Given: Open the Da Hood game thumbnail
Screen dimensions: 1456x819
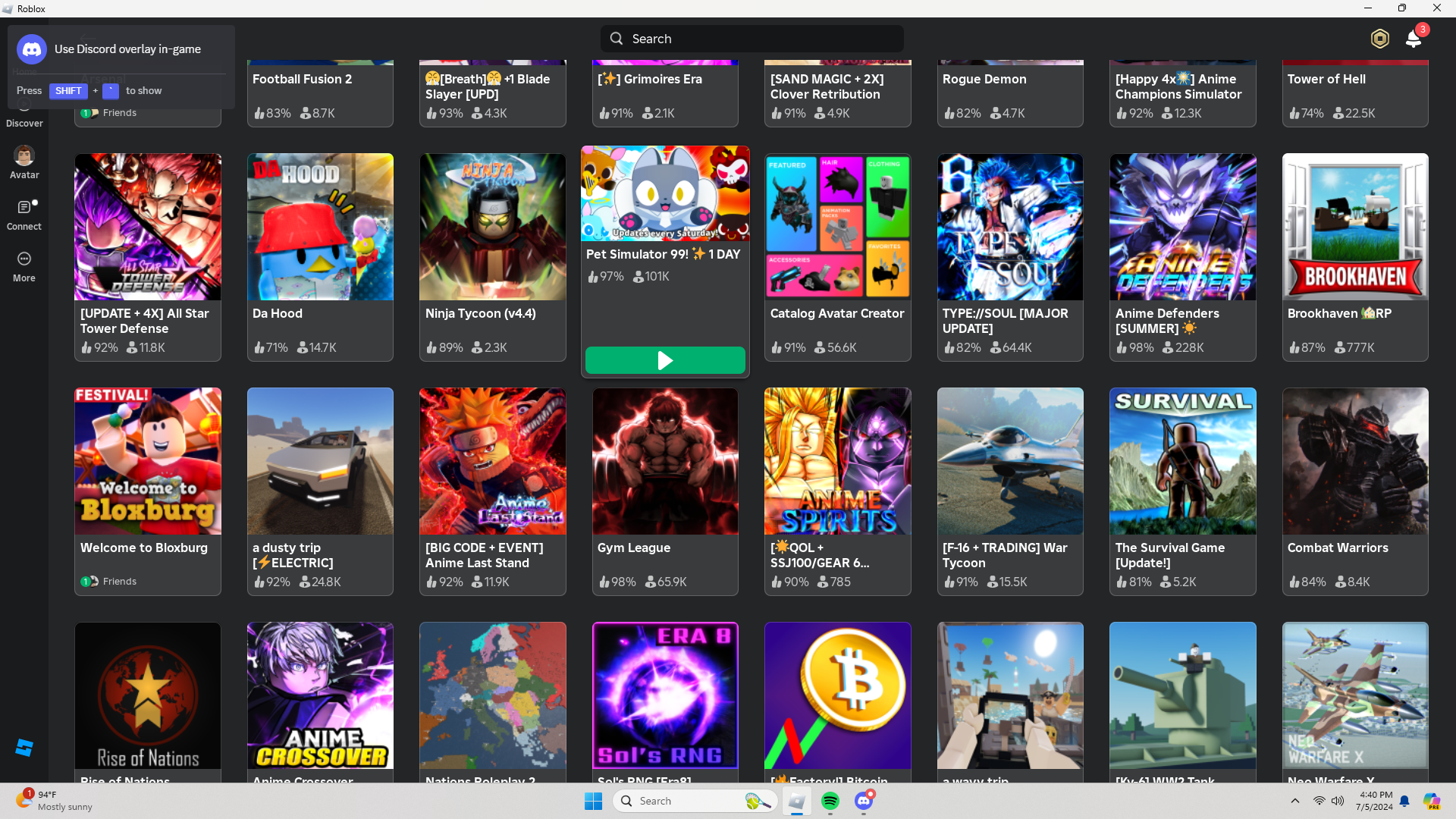Looking at the screenshot, I should click(320, 227).
